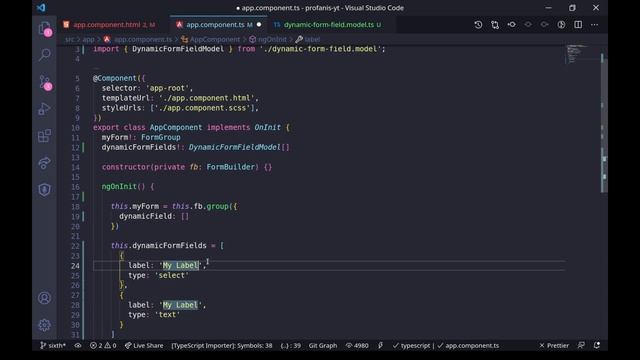Viewport: 640px width, 360px height.
Task: Start Live Share from status bar
Action: [x=144, y=345]
